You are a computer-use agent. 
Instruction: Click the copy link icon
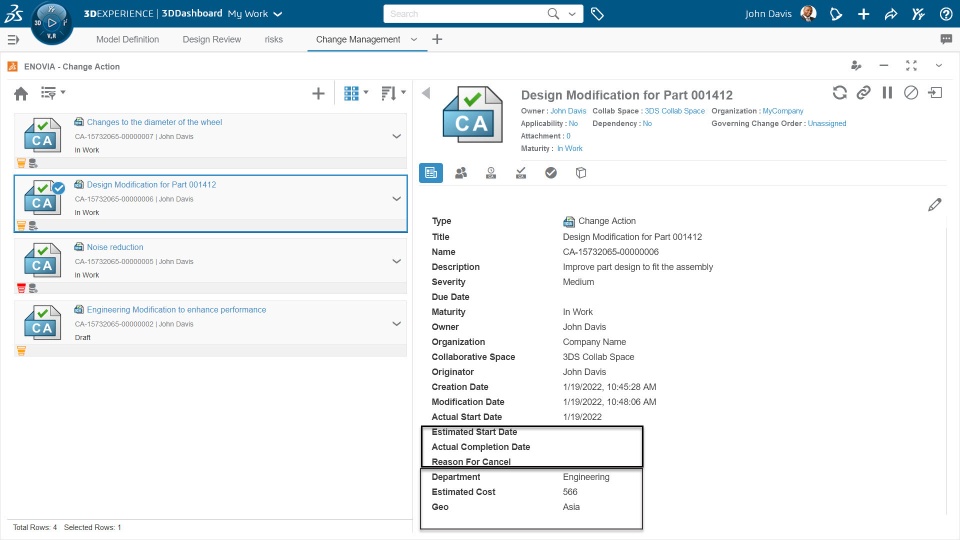(864, 93)
